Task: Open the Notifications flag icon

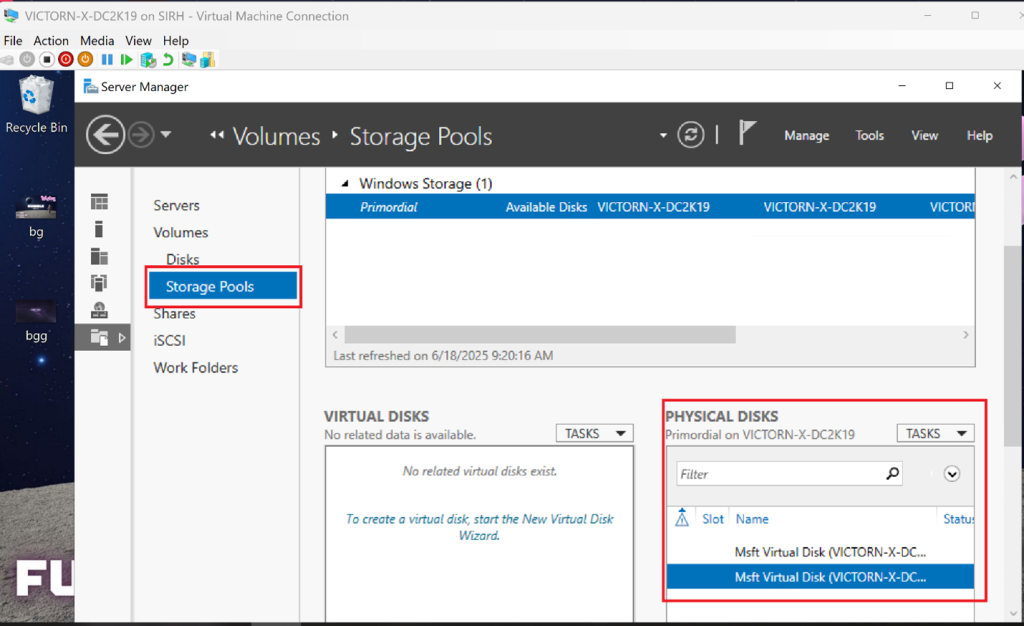Action: (747, 134)
